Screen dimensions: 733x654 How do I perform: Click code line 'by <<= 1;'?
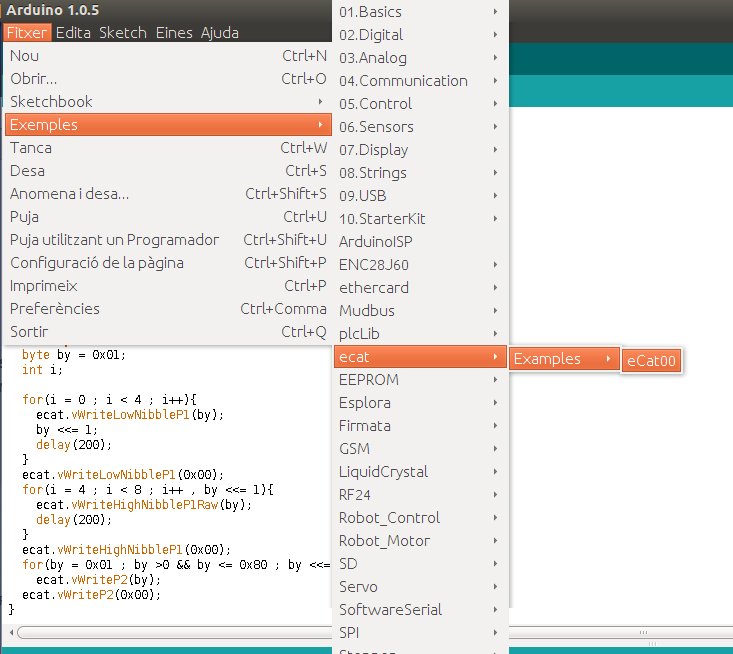click(67, 430)
